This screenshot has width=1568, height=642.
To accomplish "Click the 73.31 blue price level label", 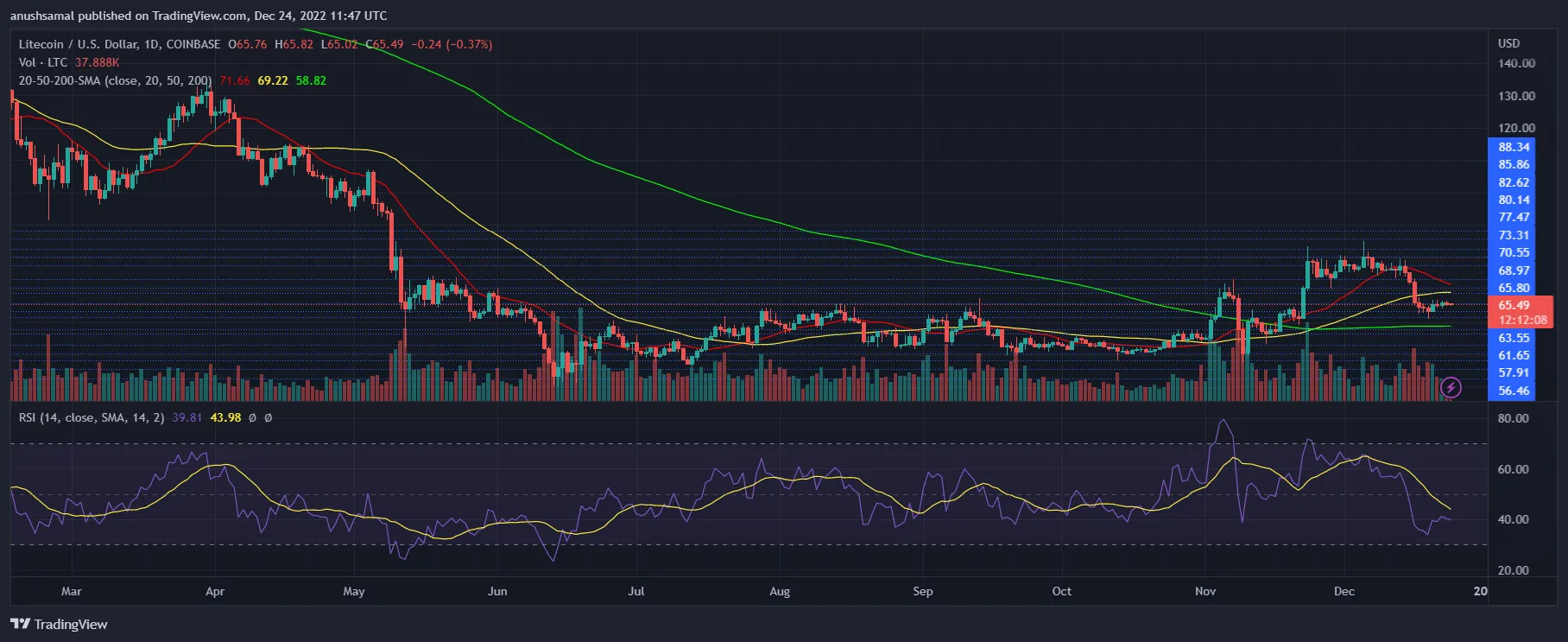I will [1514, 235].
